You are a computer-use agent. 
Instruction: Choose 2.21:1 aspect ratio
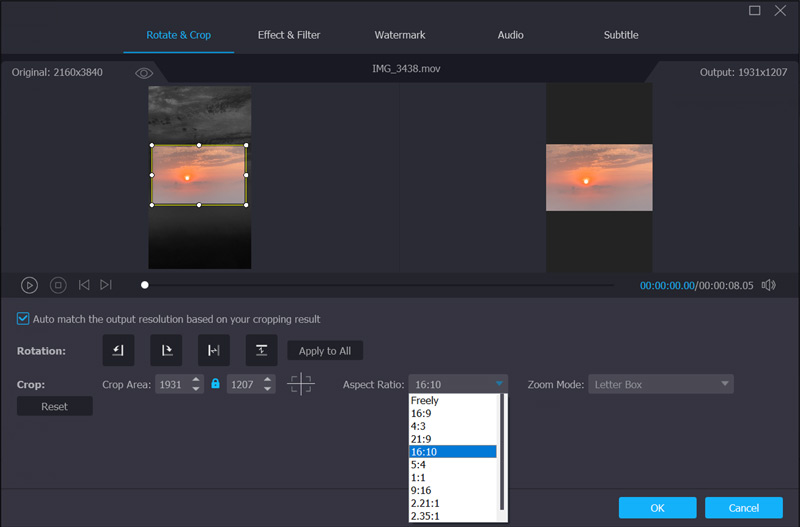(453, 503)
